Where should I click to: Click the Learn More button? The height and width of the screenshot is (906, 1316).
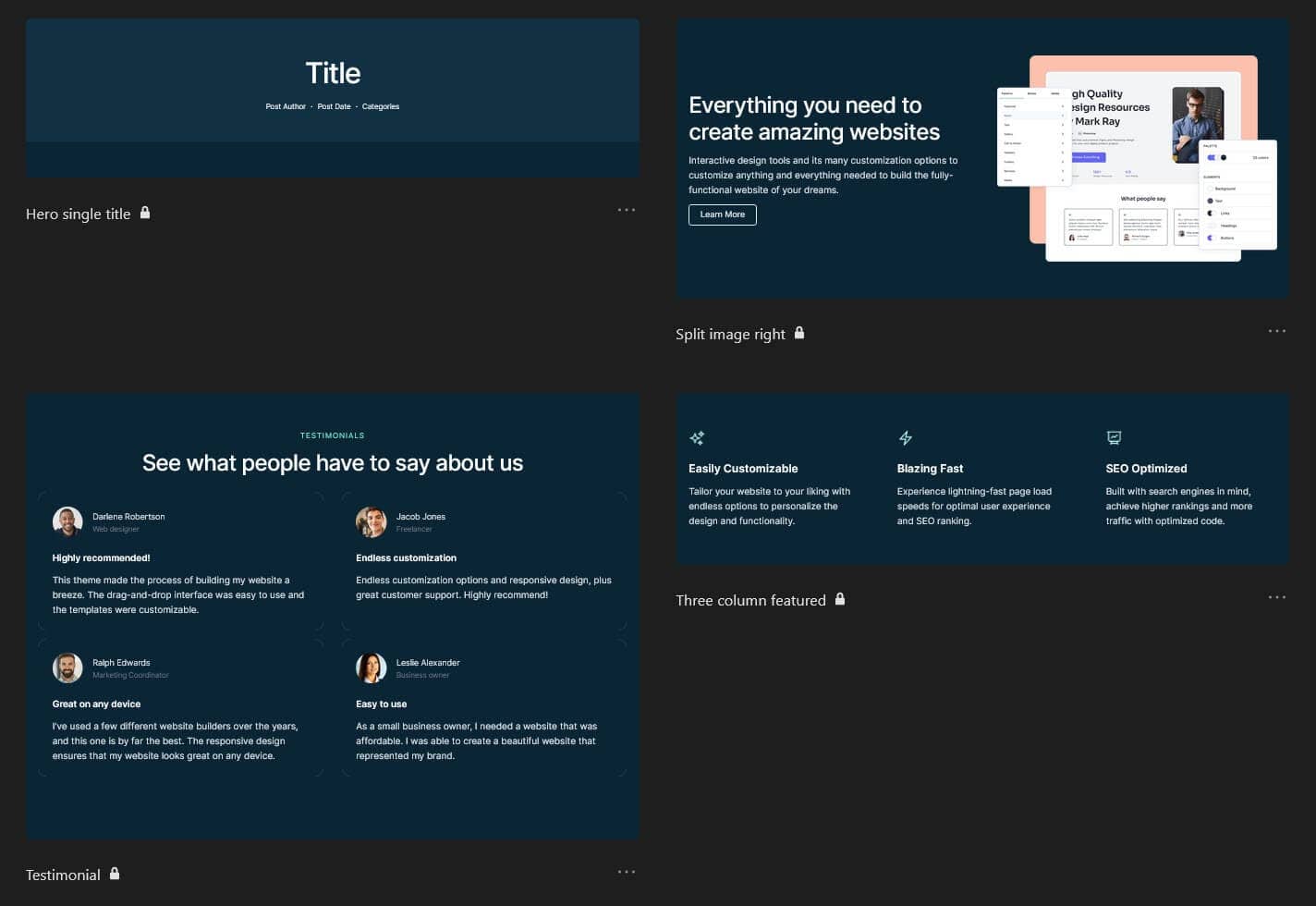723,214
